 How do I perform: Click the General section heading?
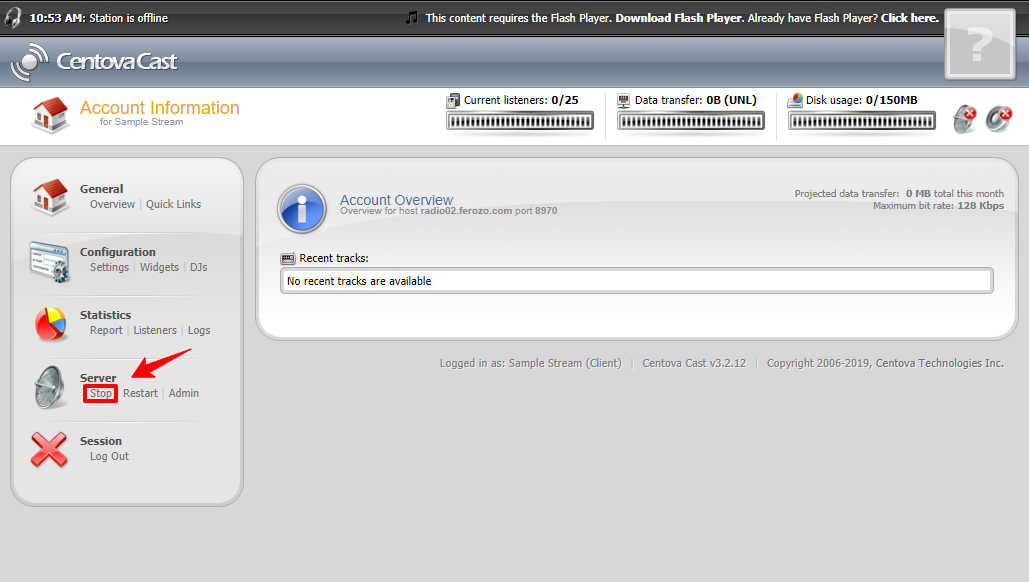coord(102,189)
